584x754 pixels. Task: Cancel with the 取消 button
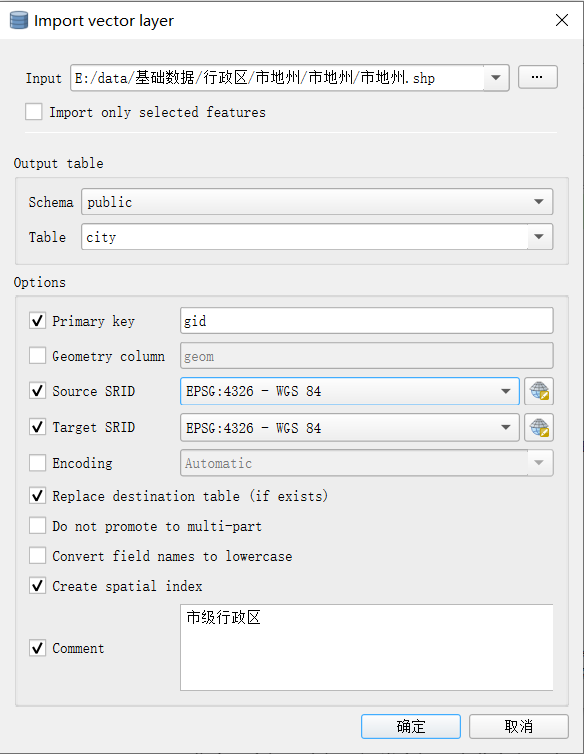(x=519, y=726)
